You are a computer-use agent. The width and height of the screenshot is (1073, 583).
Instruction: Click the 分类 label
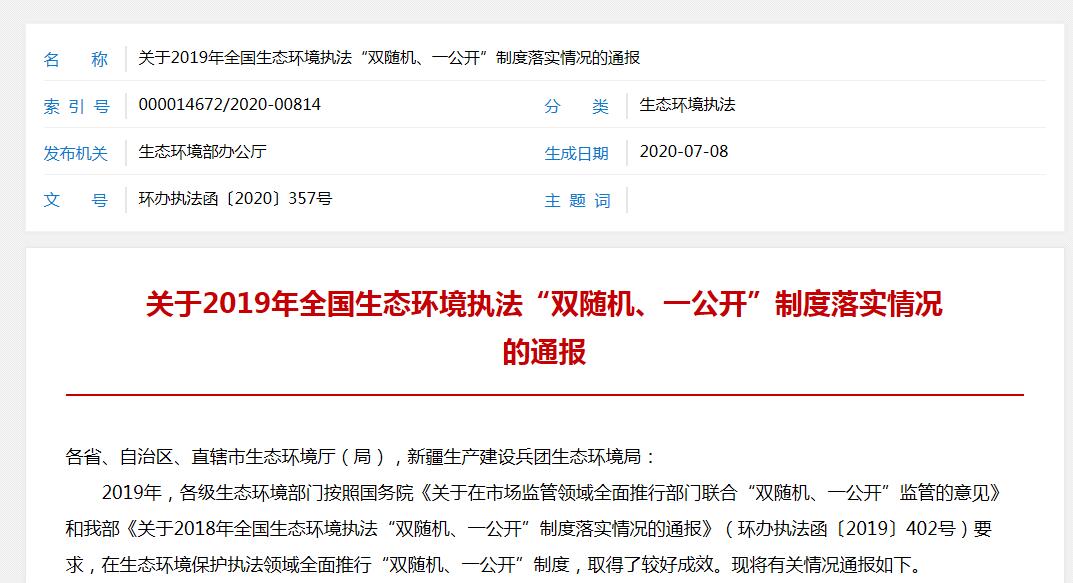click(576, 106)
